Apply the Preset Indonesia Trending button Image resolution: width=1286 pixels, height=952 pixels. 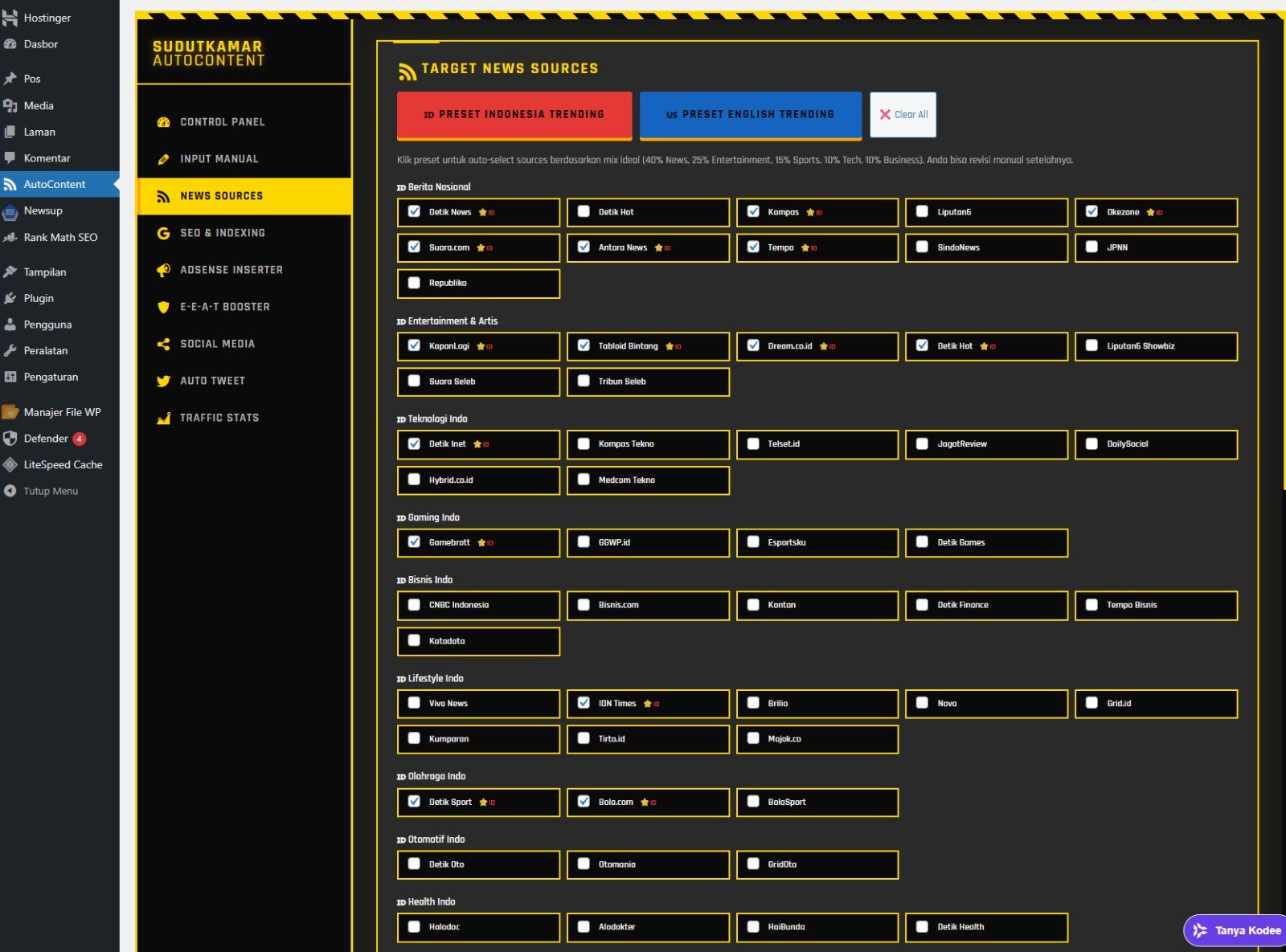(514, 114)
